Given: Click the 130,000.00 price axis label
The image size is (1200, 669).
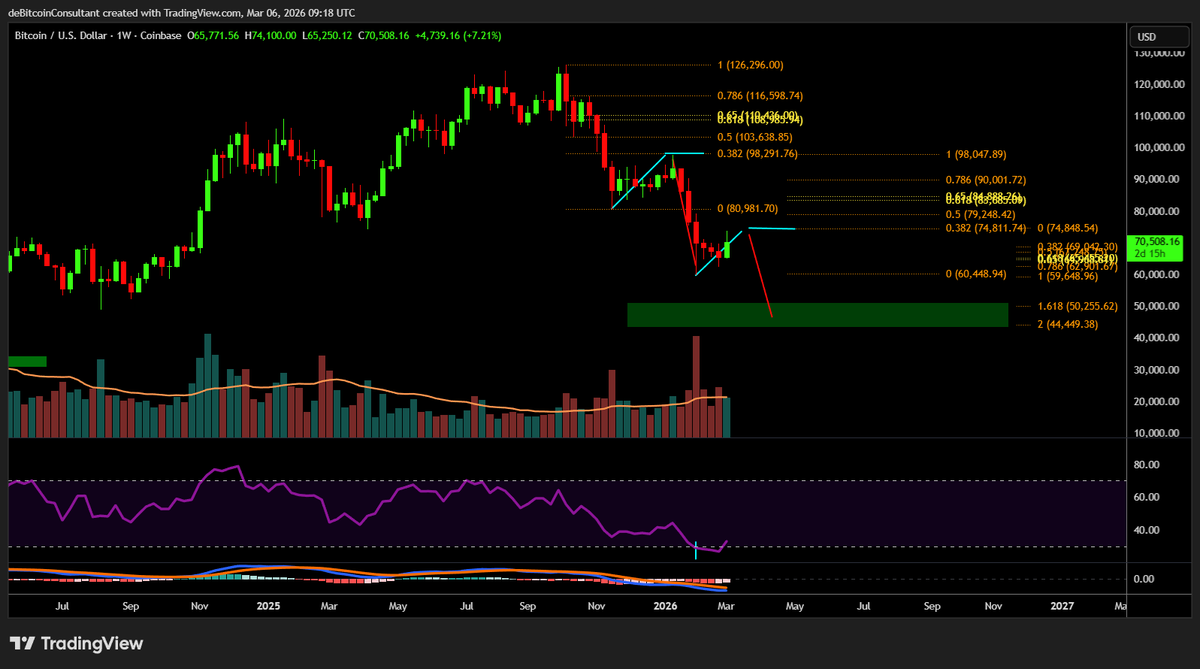Looking at the screenshot, I should [x=1159, y=52].
